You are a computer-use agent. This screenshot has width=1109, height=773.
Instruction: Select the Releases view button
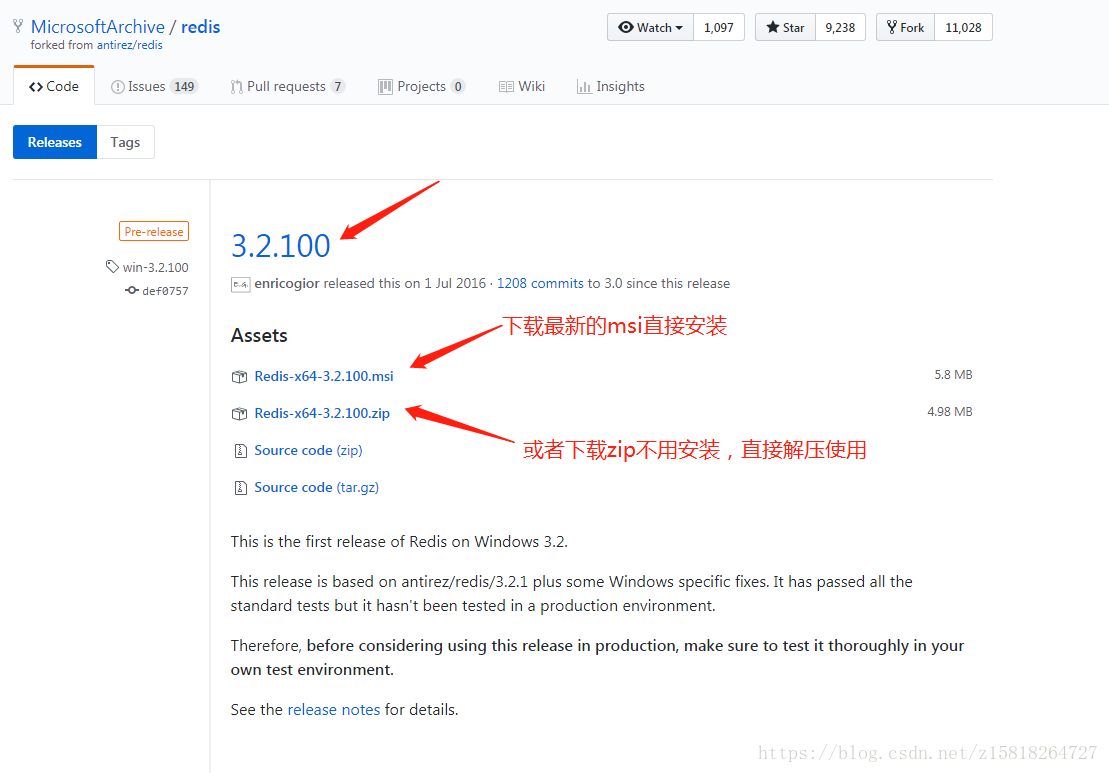click(x=54, y=142)
